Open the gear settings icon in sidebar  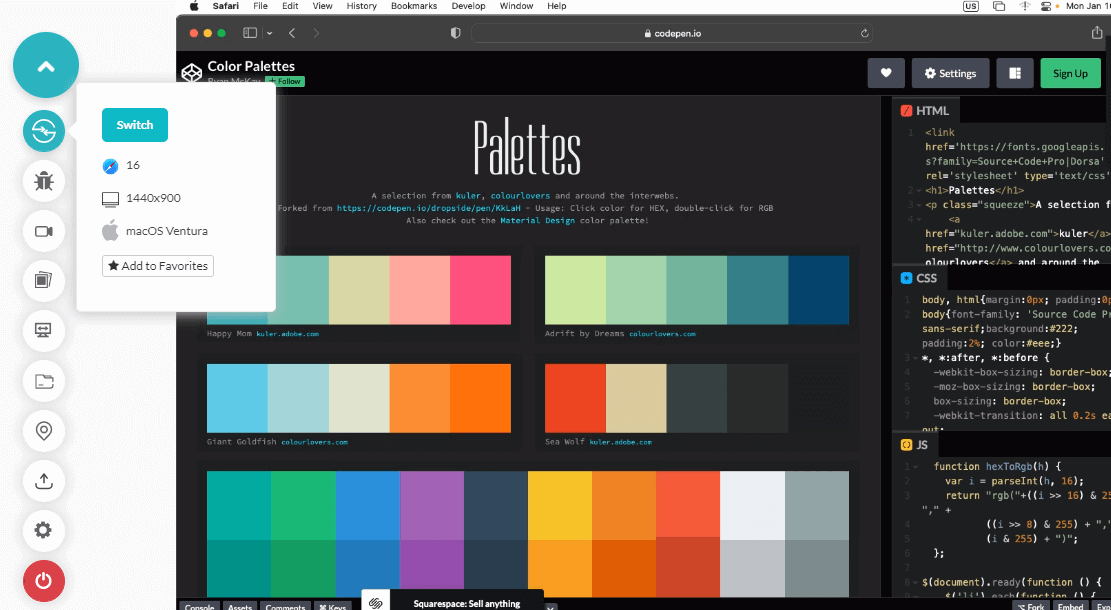[x=44, y=530]
